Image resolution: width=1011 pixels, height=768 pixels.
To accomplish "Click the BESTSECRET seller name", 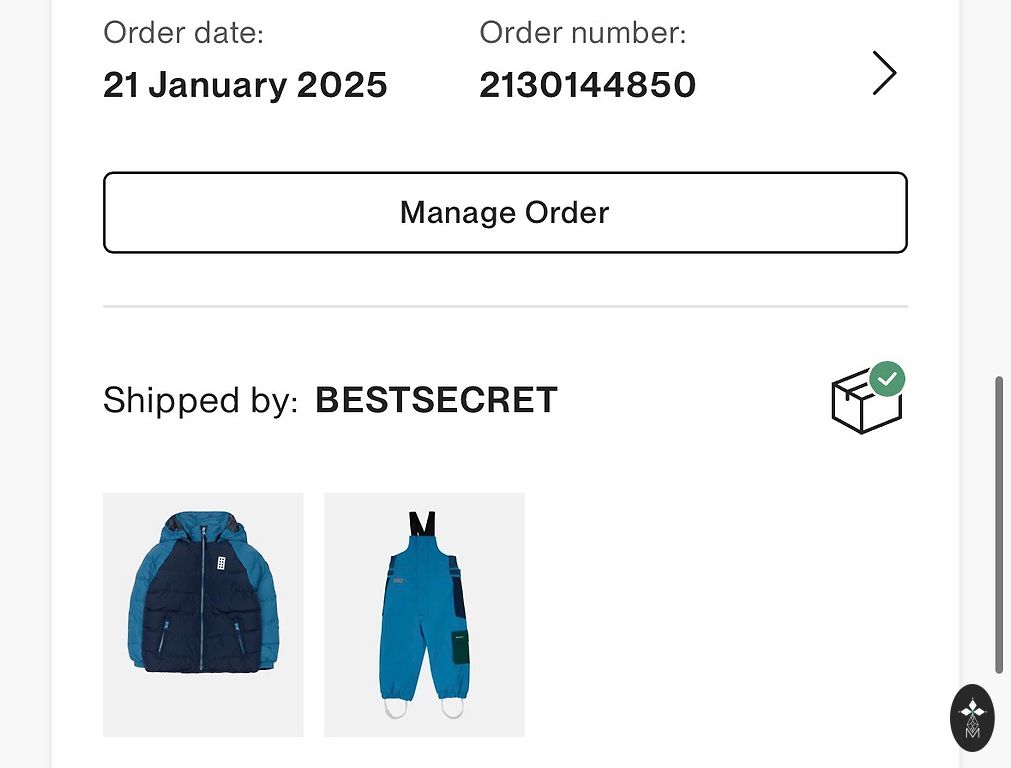I will (436, 400).
